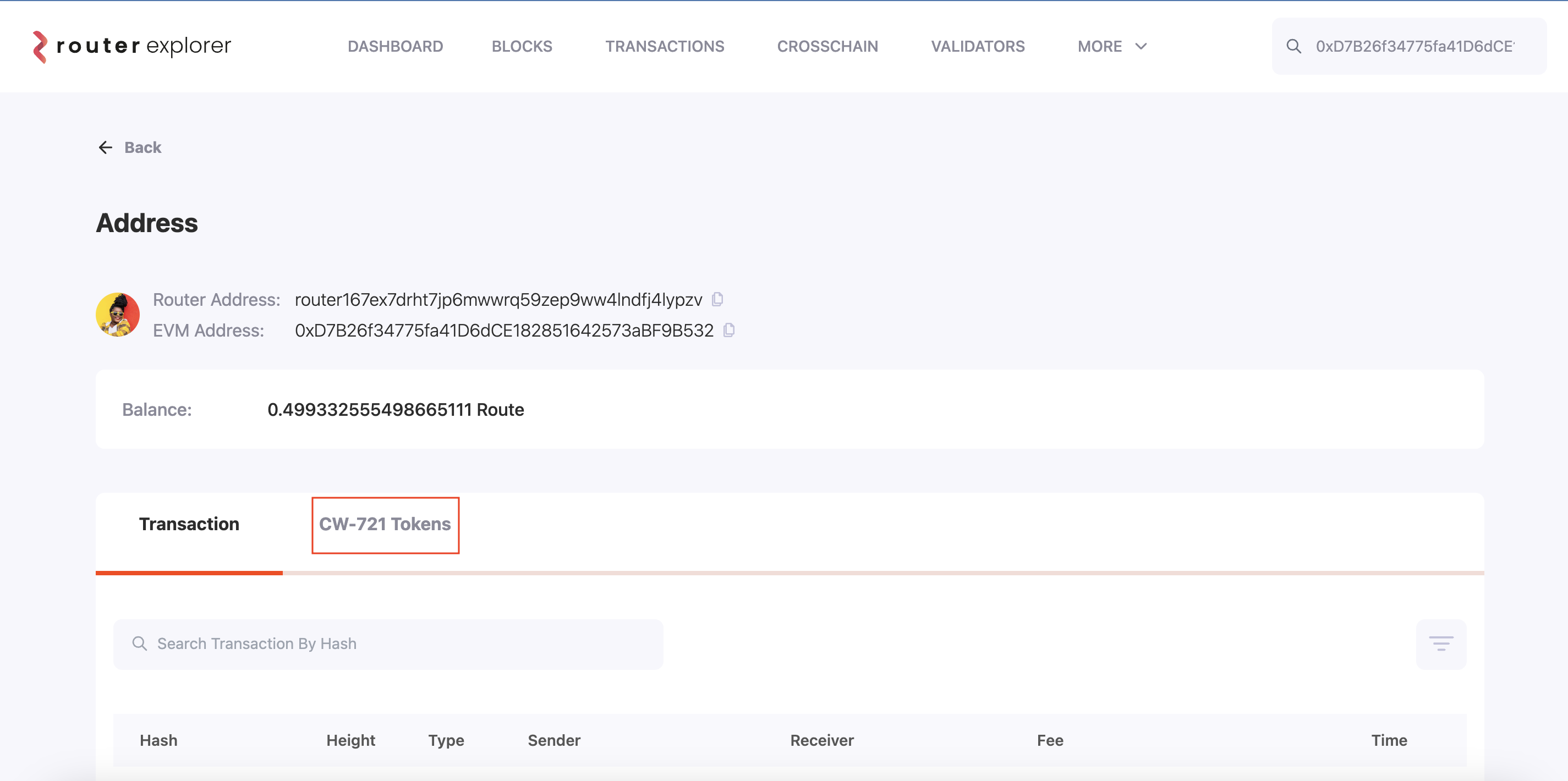Expand the MORE dropdown chevron
Screen dimensions: 1568x781
pos(1141,46)
